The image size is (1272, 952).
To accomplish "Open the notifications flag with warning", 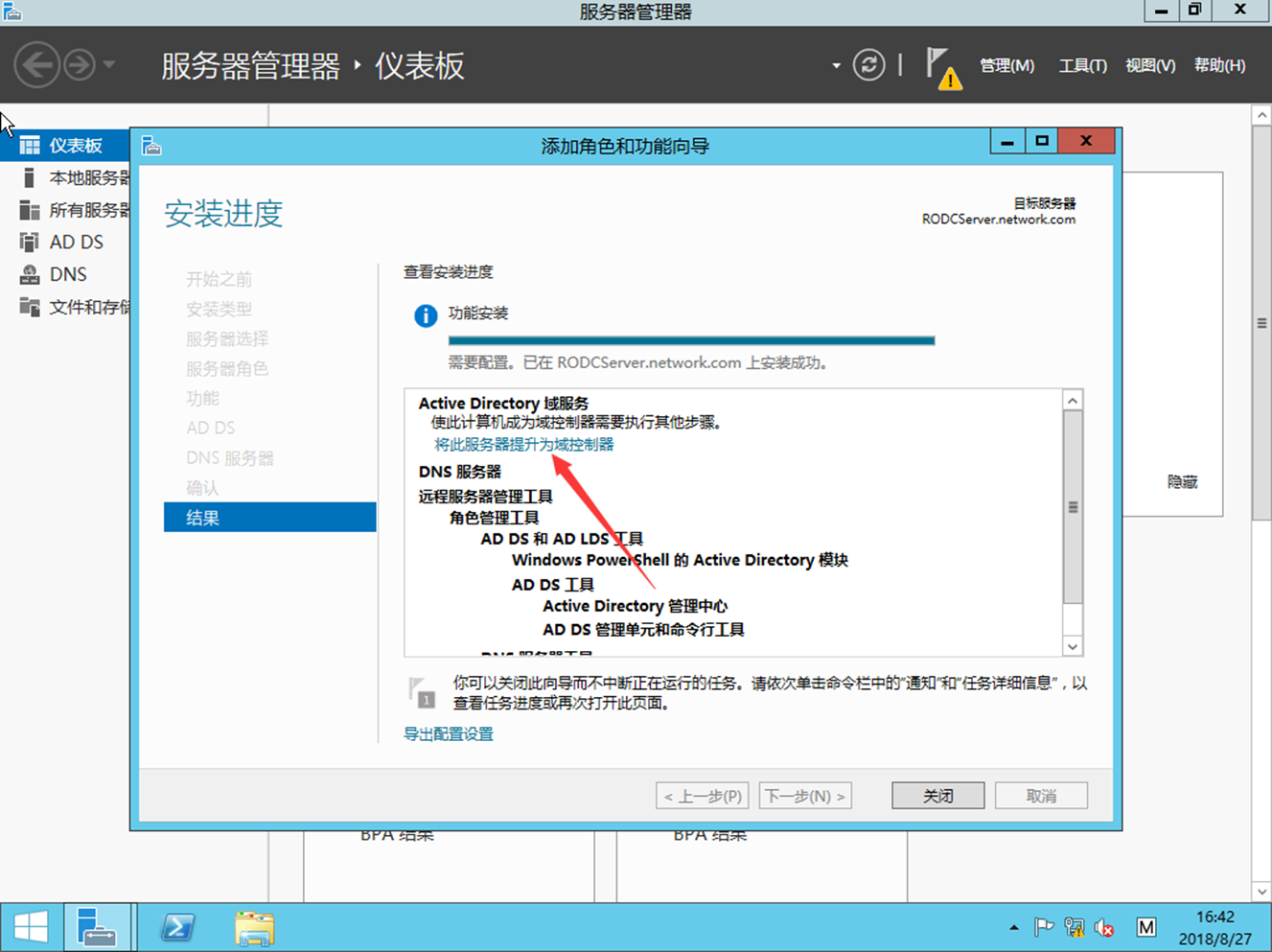I will click(x=943, y=68).
